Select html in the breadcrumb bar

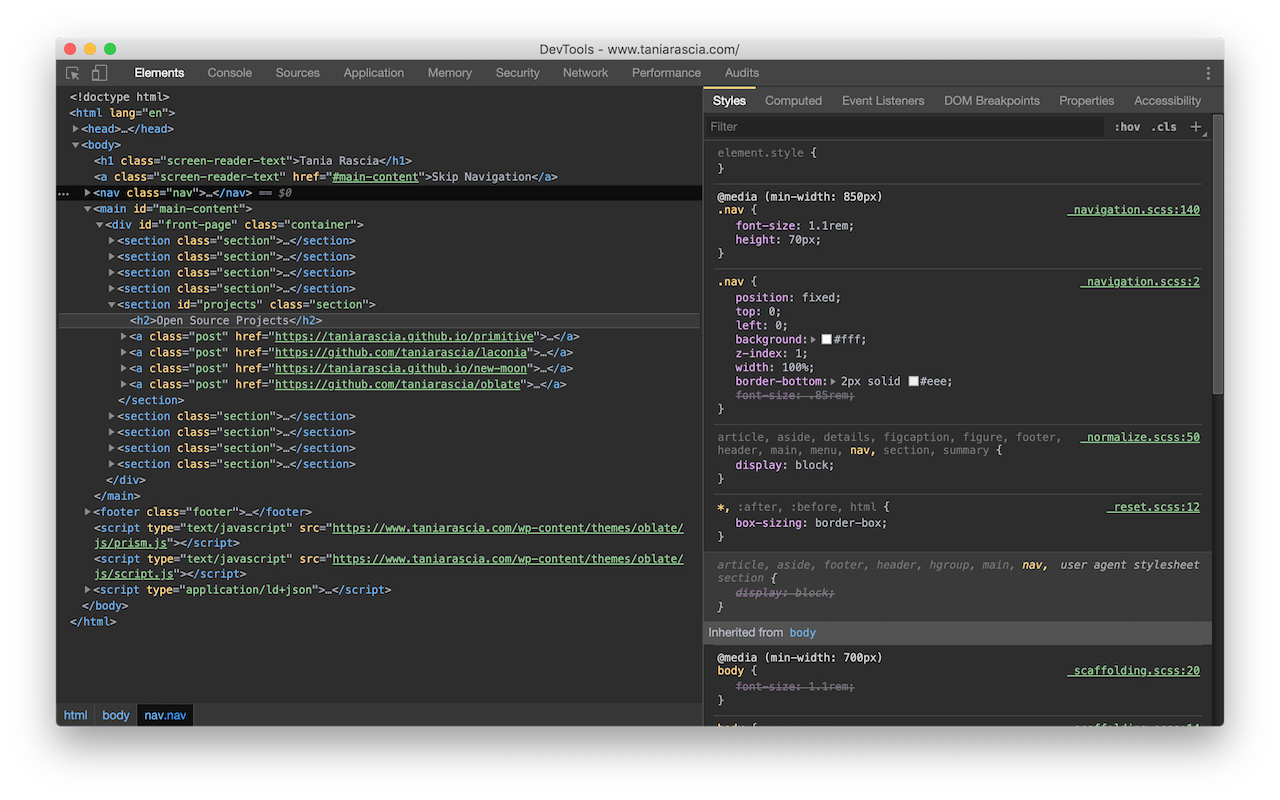pos(76,715)
